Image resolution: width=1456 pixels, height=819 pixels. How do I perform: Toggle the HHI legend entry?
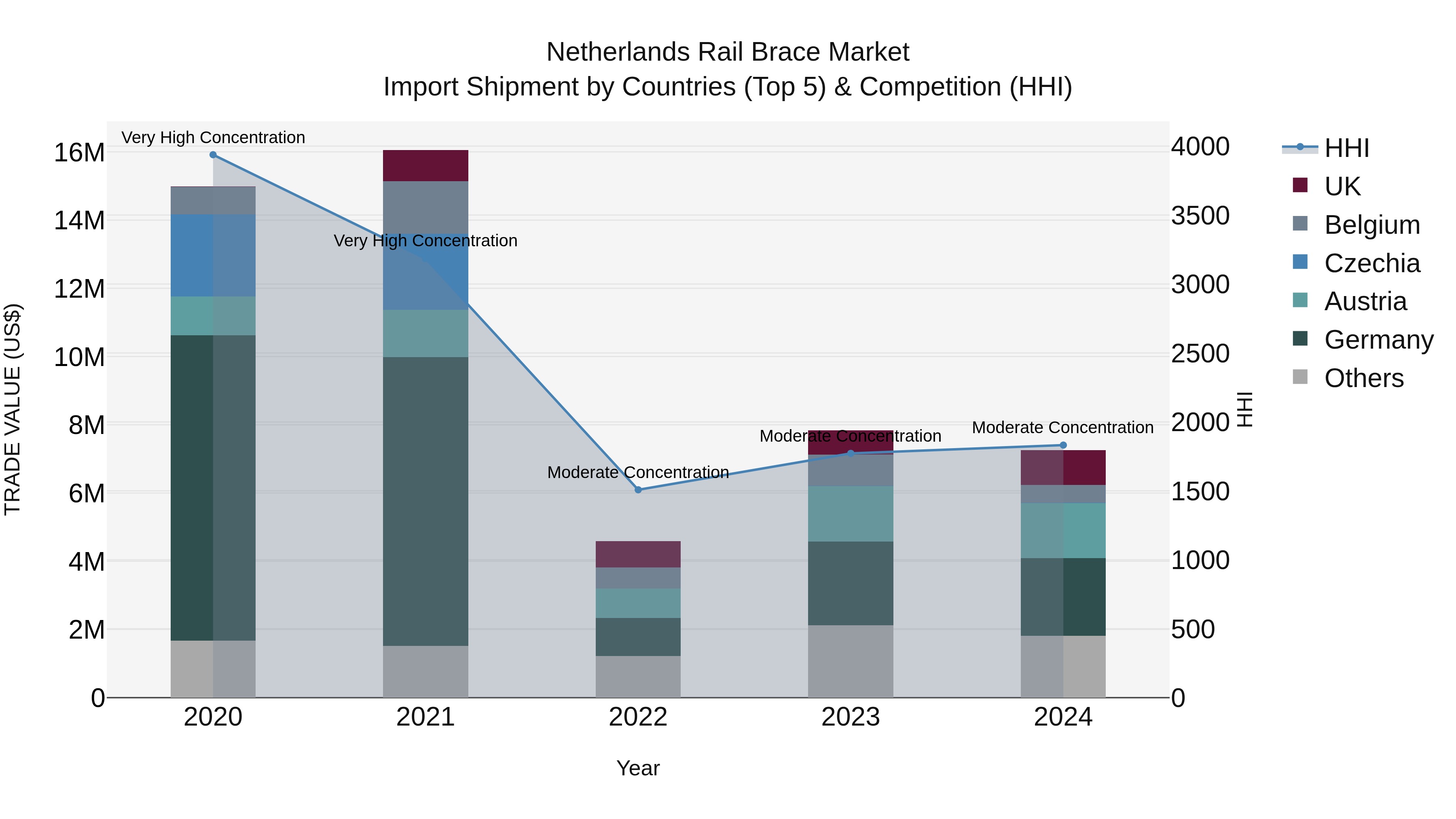(x=1325, y=148)
